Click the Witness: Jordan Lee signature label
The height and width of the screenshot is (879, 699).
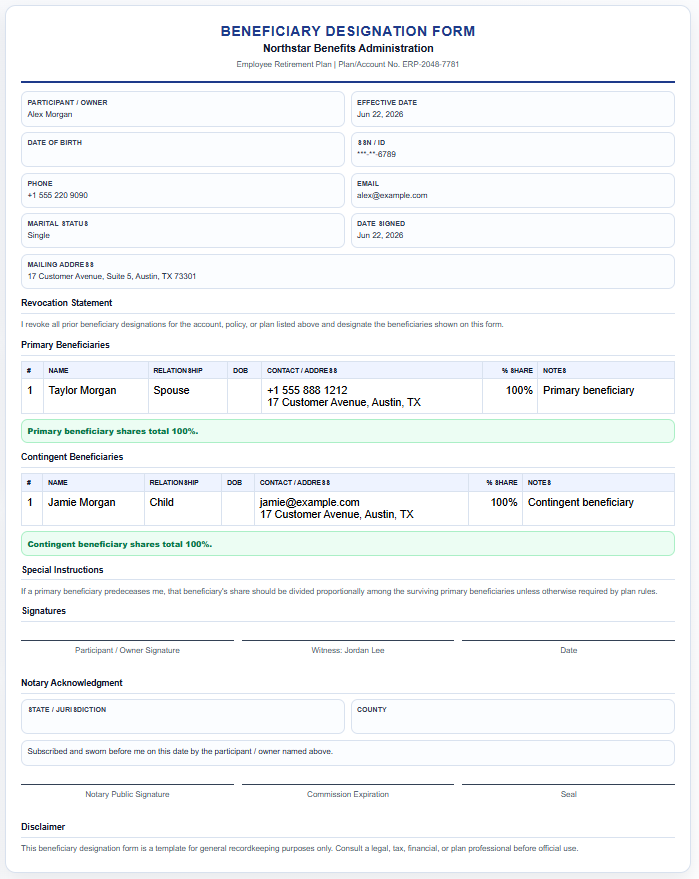point(348,650)
